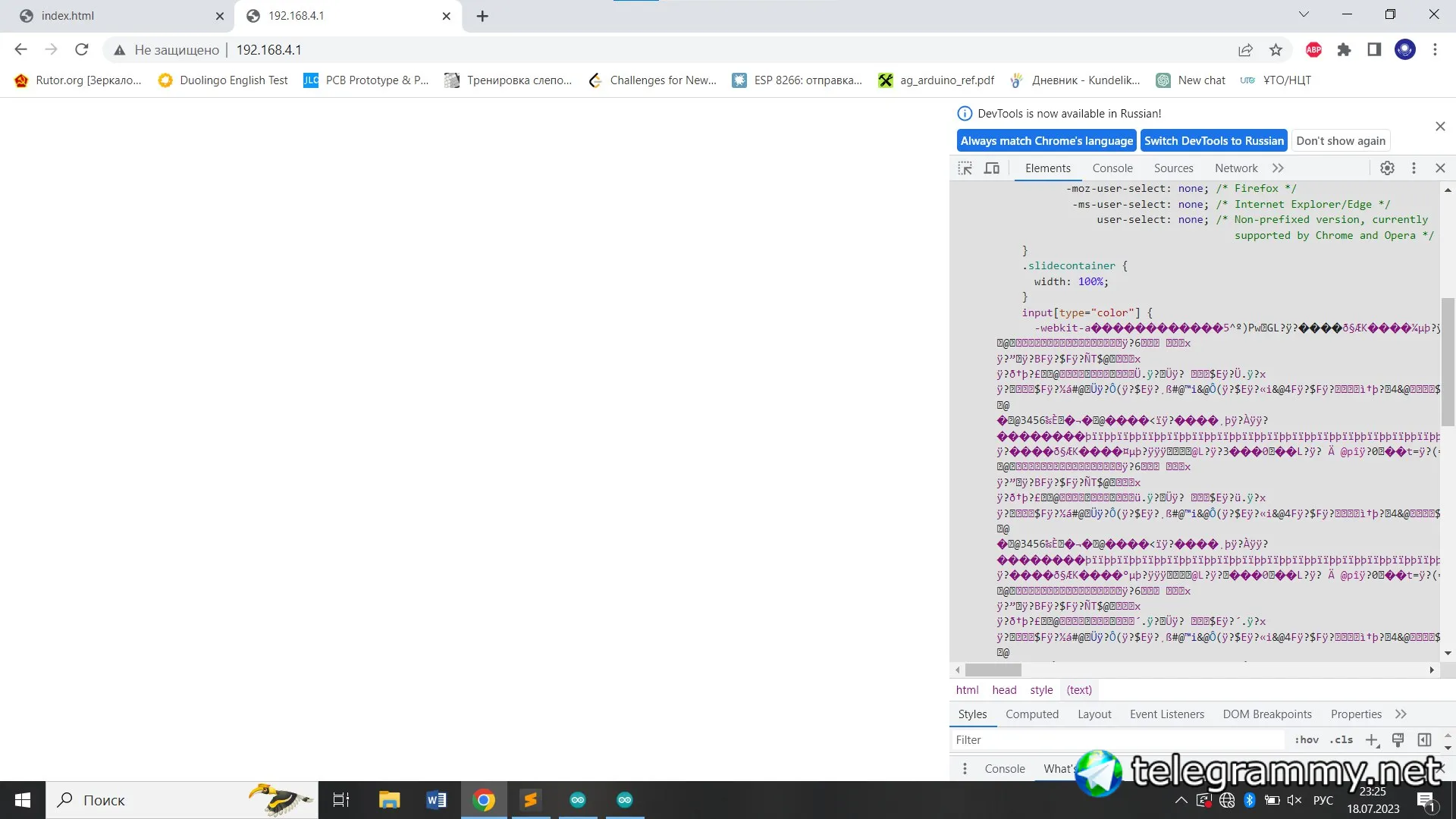Click Don't show again button
1456x819 pixels.
coord(1340,141)
